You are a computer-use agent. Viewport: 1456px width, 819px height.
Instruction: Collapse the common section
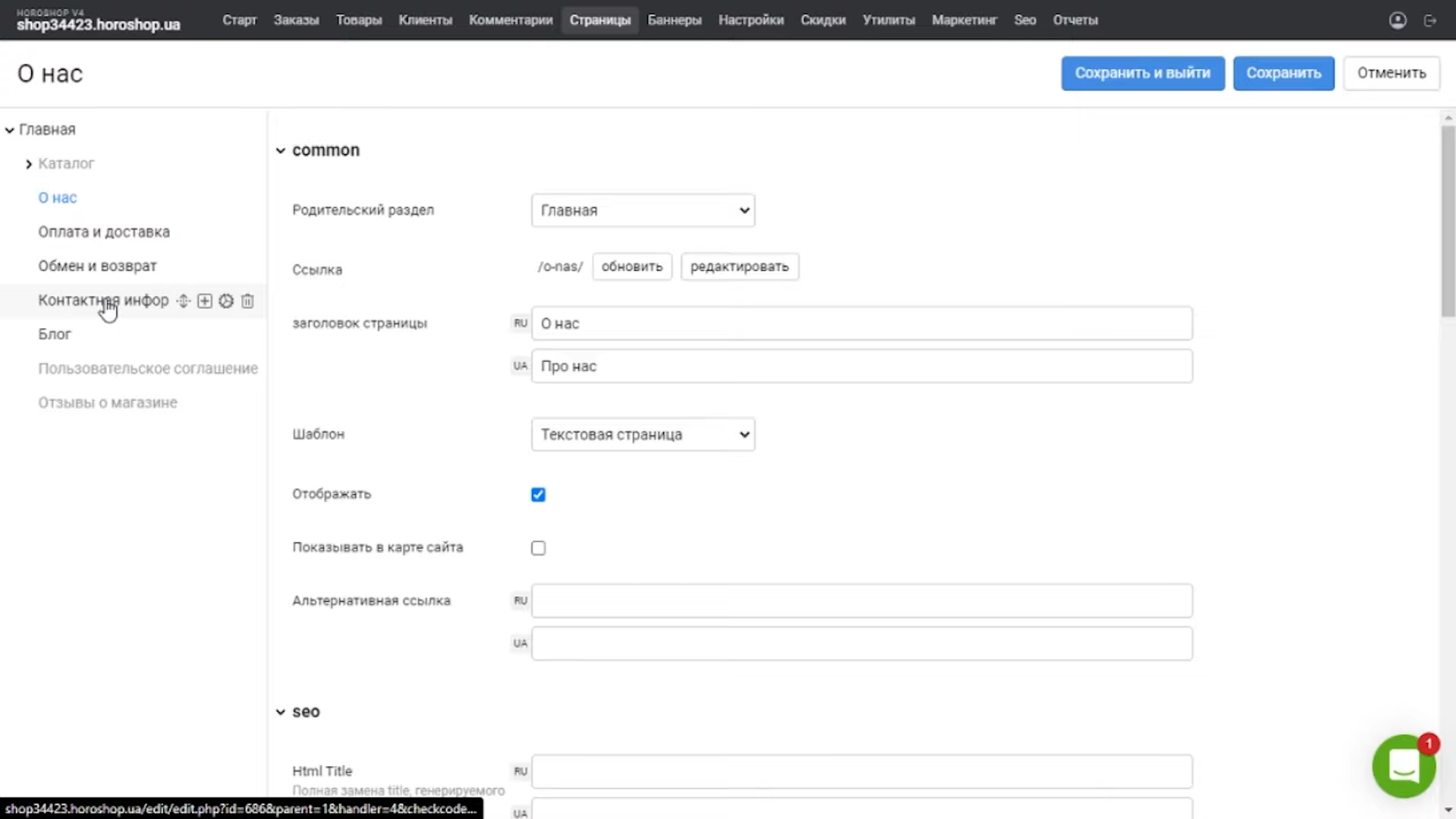click(x=280, y=150)
